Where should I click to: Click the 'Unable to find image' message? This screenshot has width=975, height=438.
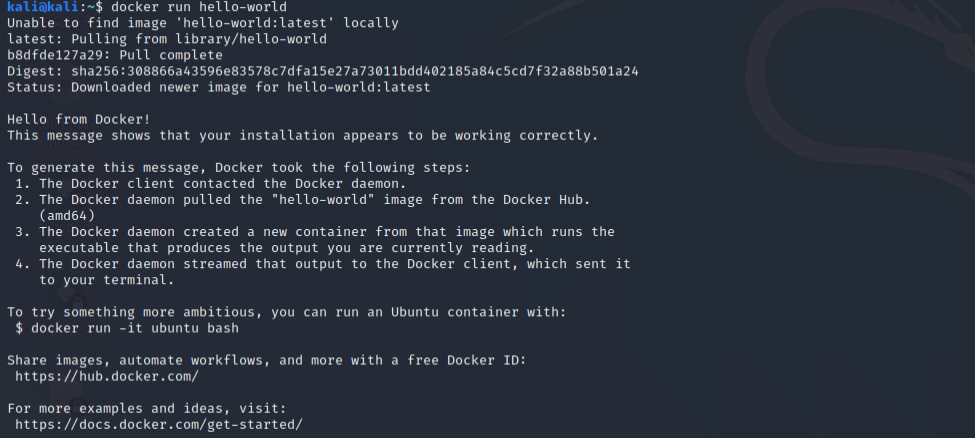tap(203, 24)
